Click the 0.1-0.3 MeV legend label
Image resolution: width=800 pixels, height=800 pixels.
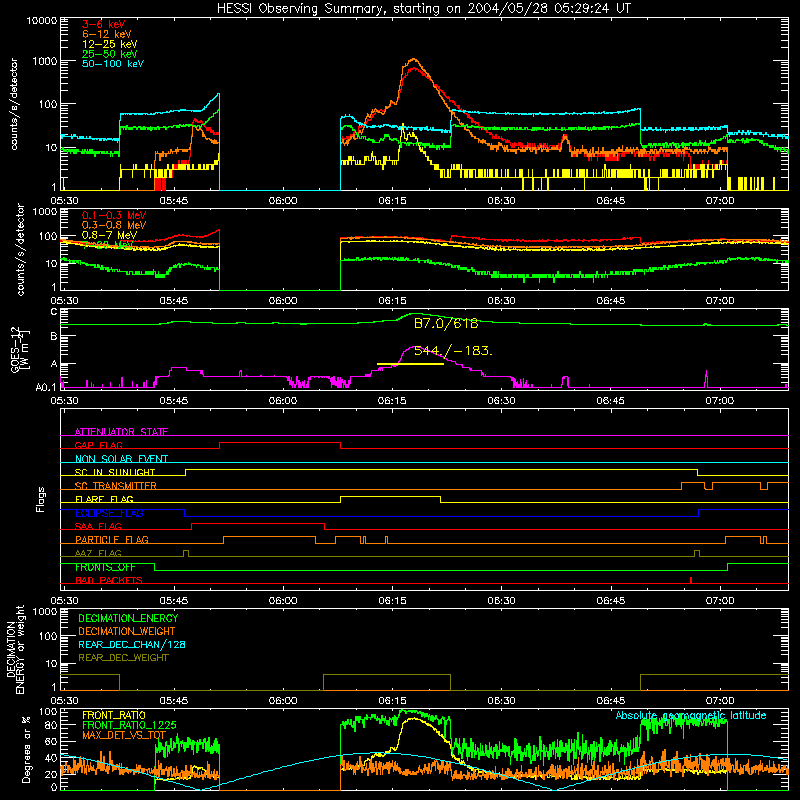pos(114,215)
